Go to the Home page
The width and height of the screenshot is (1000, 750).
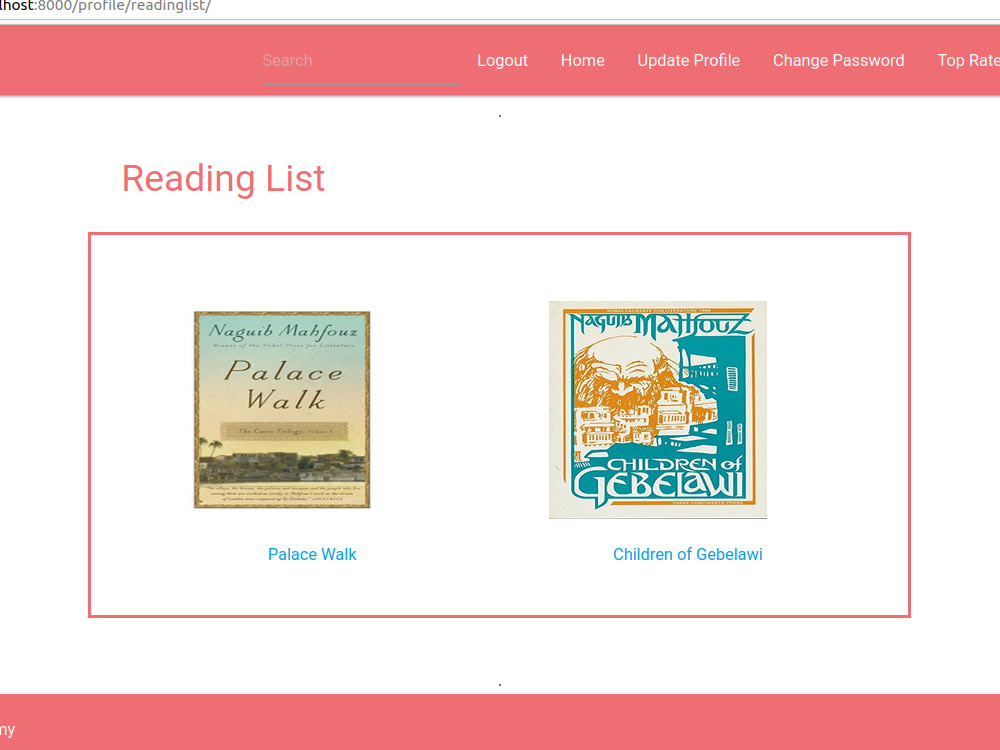pyautogui.click(x=583, y=60)
